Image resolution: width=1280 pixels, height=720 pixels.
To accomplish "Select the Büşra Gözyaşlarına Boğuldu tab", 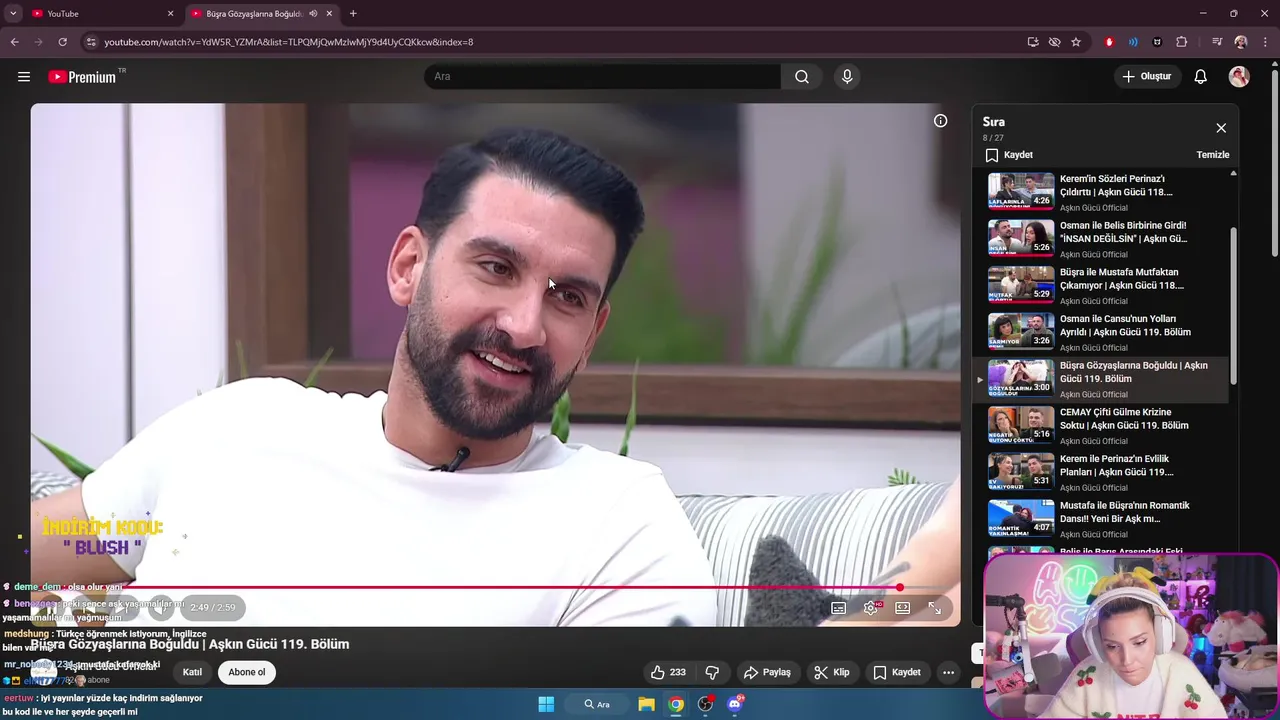I will click(262, 14).
